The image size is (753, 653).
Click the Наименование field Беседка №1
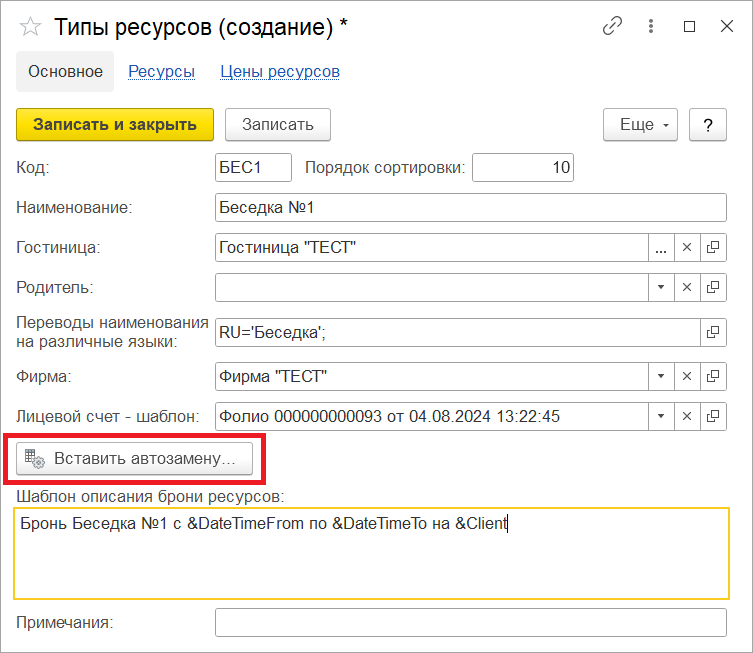[471, 207]
